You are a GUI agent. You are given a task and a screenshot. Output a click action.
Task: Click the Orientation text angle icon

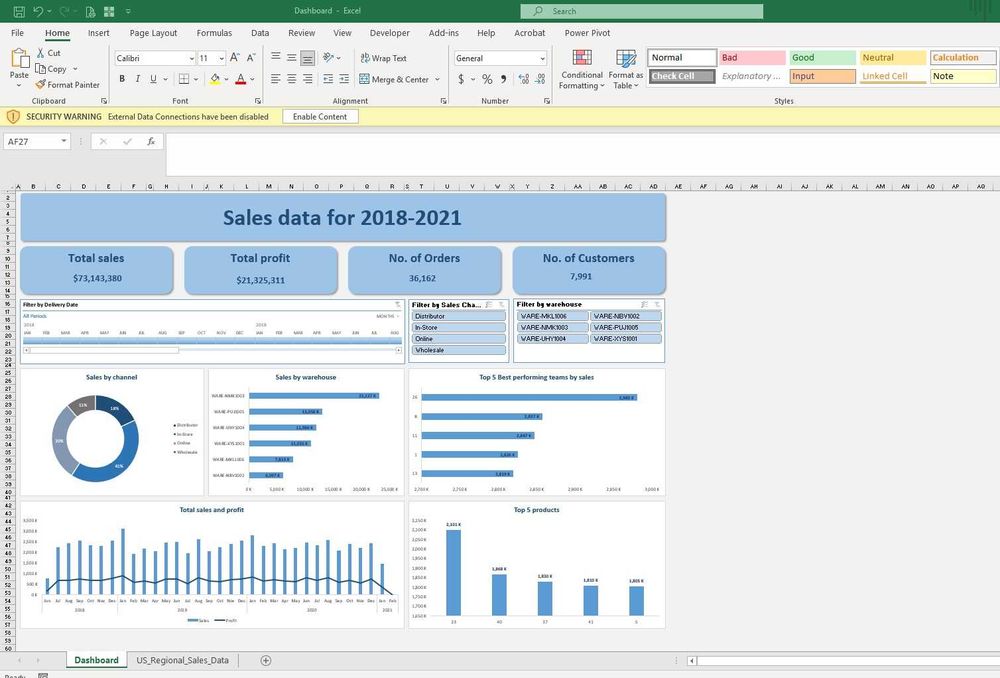[328, 57]
